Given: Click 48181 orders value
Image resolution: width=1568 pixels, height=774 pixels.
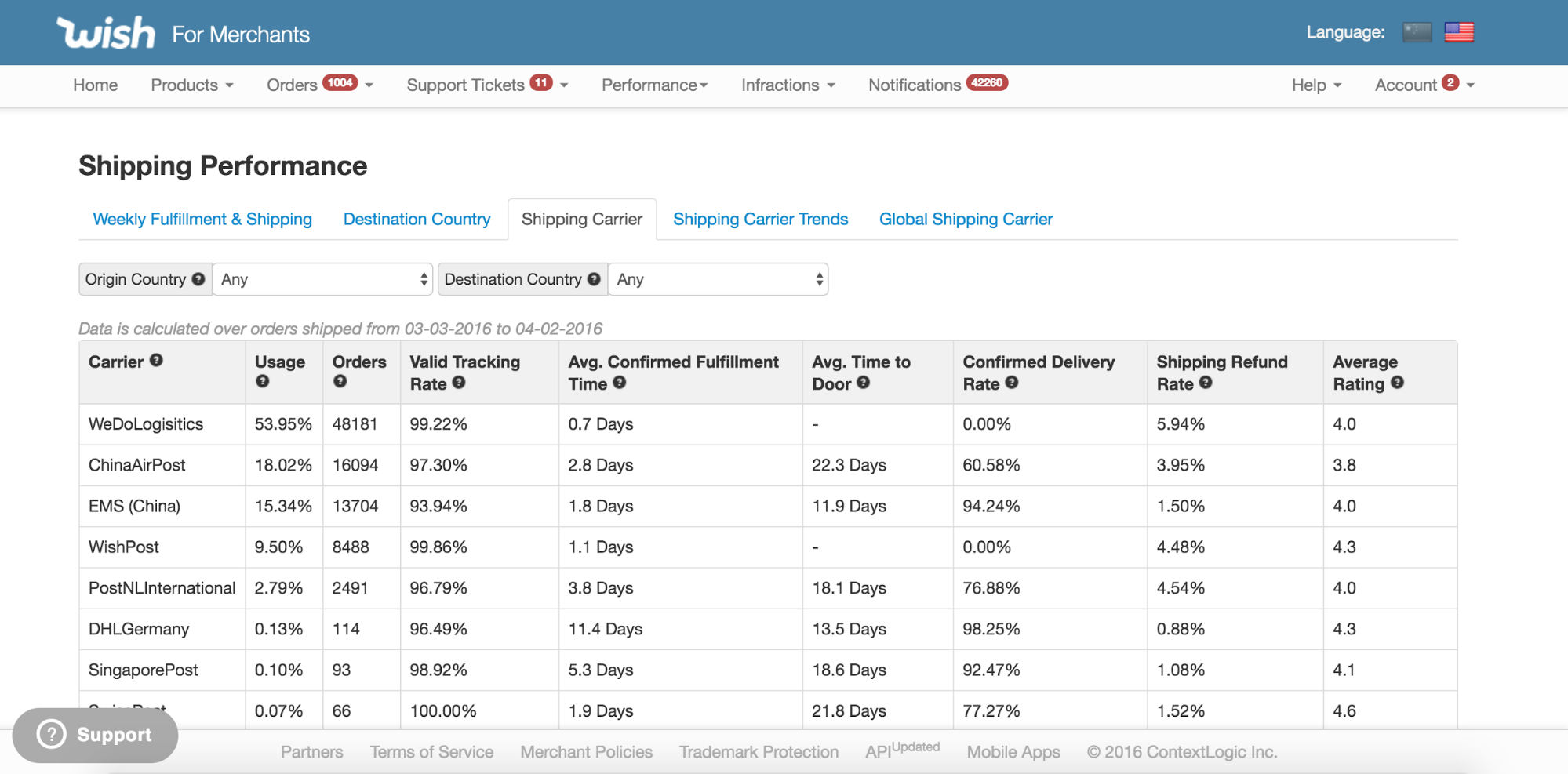Looking at the screenshot, I should pos(355,424).
